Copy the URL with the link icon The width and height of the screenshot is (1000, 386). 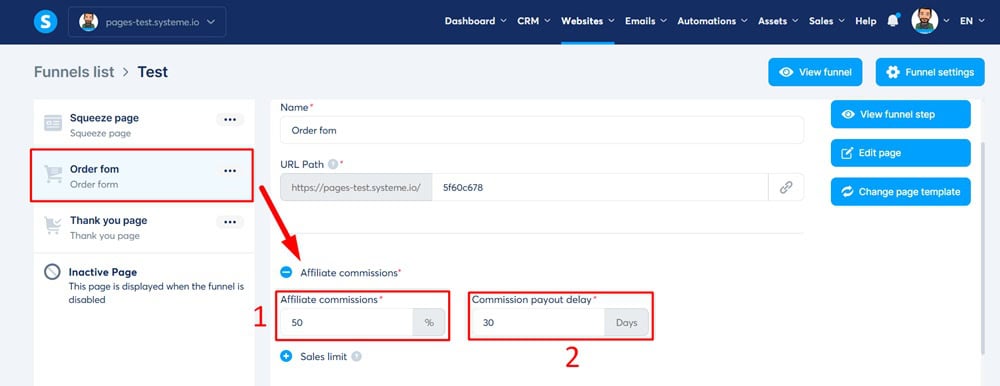tap(786, 188)
